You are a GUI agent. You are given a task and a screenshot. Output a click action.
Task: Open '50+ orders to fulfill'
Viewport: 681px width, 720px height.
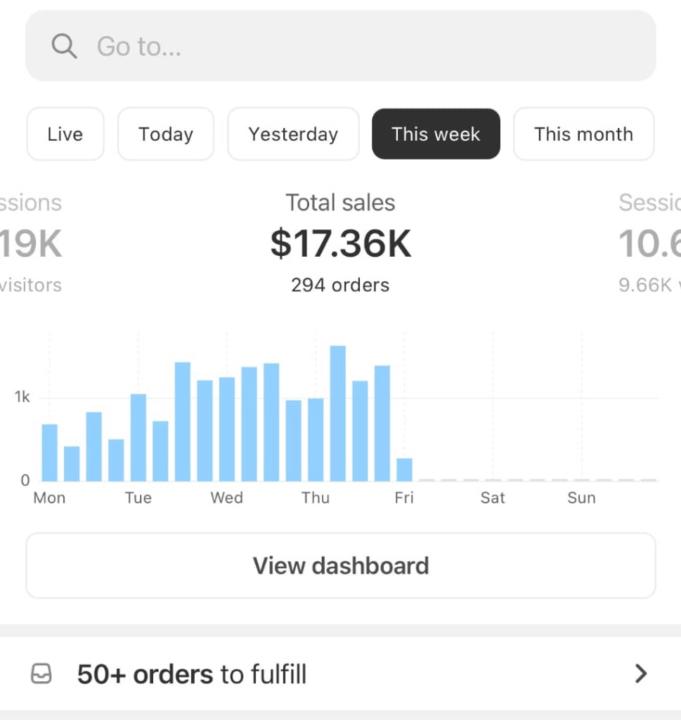point(192,674)
